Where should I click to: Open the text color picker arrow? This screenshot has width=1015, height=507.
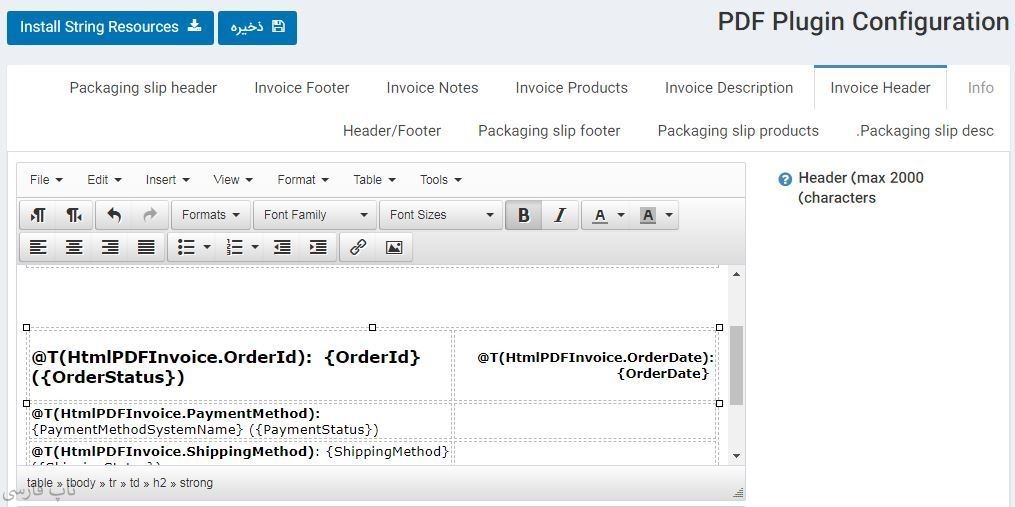(x=621, y=215)
